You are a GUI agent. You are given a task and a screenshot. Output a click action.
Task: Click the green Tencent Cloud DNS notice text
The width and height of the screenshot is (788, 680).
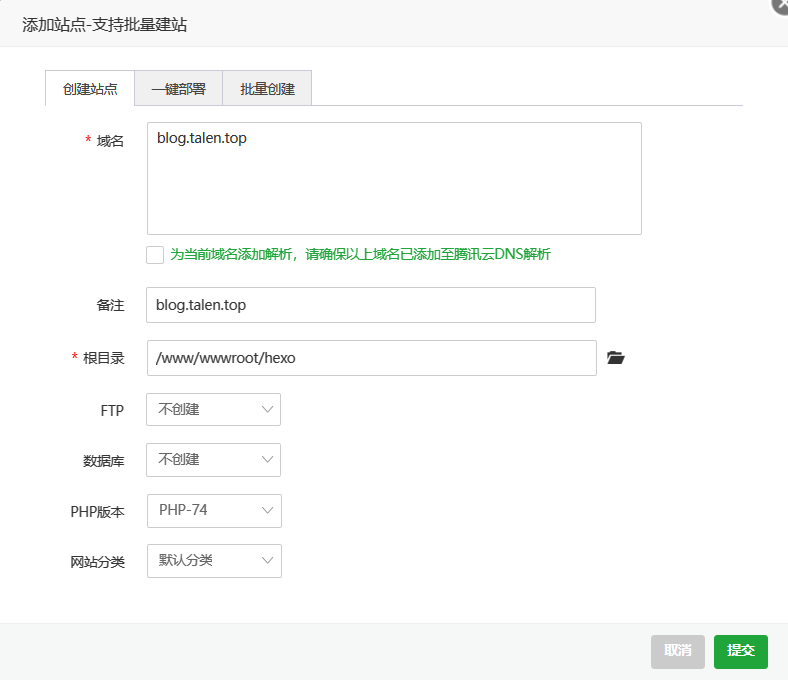click(360, 255)
